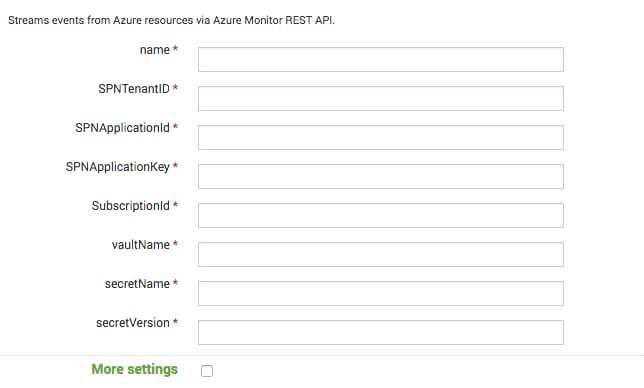Enable the More settings checkbox
Screen dimensions: 644x388
pos(207,371)
